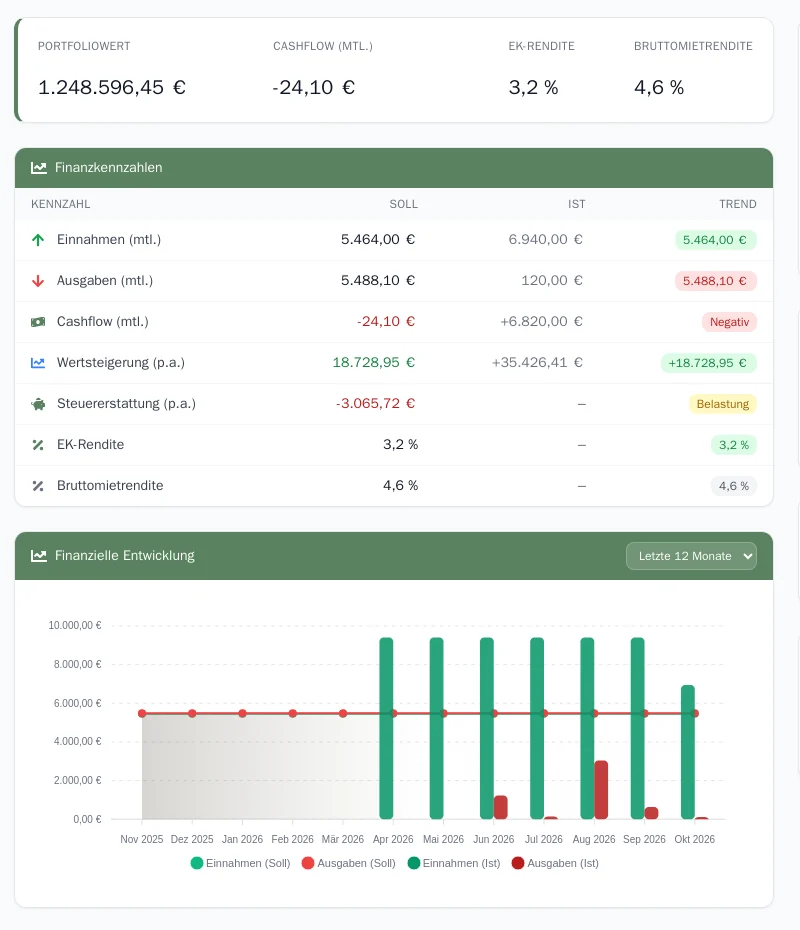Image resolution: width=800 pixels, height=930 pixels.
Task: Click the red Ausgaben trend badge 5.488,10 €
Action: (715, 281)
